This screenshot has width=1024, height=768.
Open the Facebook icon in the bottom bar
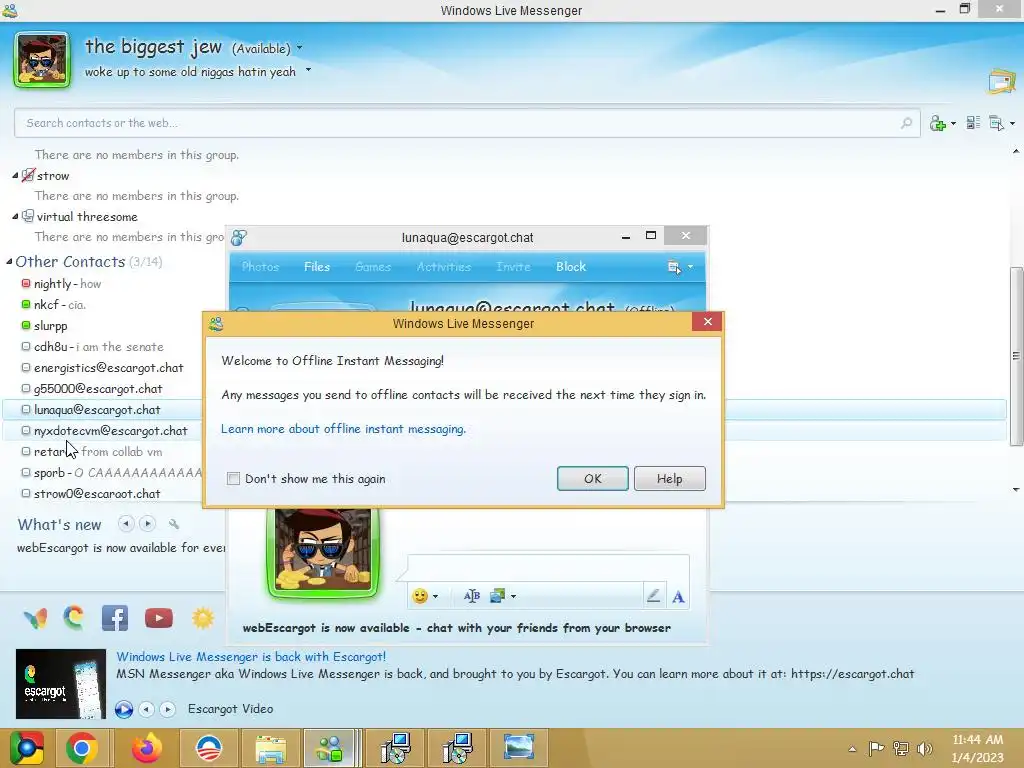click(x=115, y=618)
